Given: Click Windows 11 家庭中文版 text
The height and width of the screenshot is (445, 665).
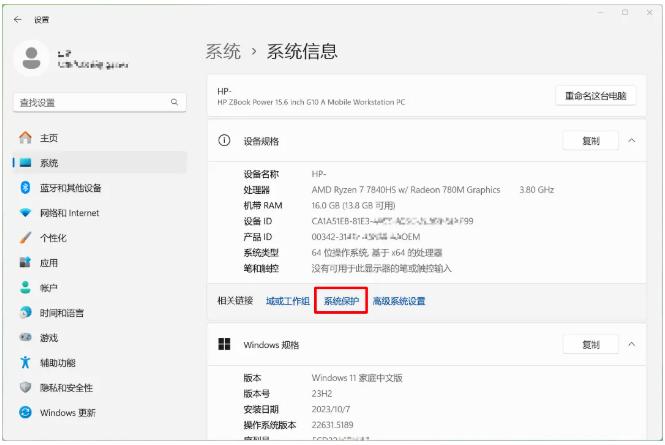Looking at the screenshot, I should pyautogui.click(x=357, y=378).
